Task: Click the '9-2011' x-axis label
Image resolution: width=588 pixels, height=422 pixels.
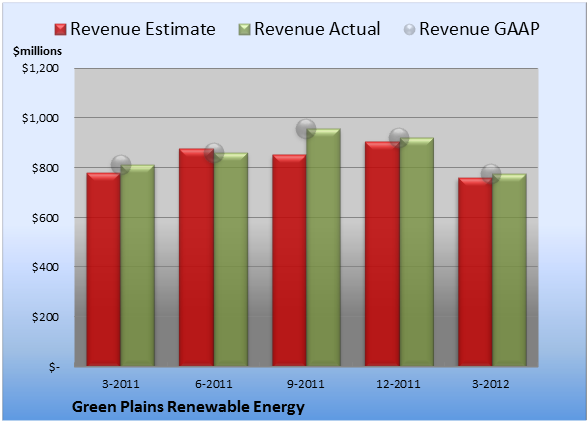Action: [306, 384]
